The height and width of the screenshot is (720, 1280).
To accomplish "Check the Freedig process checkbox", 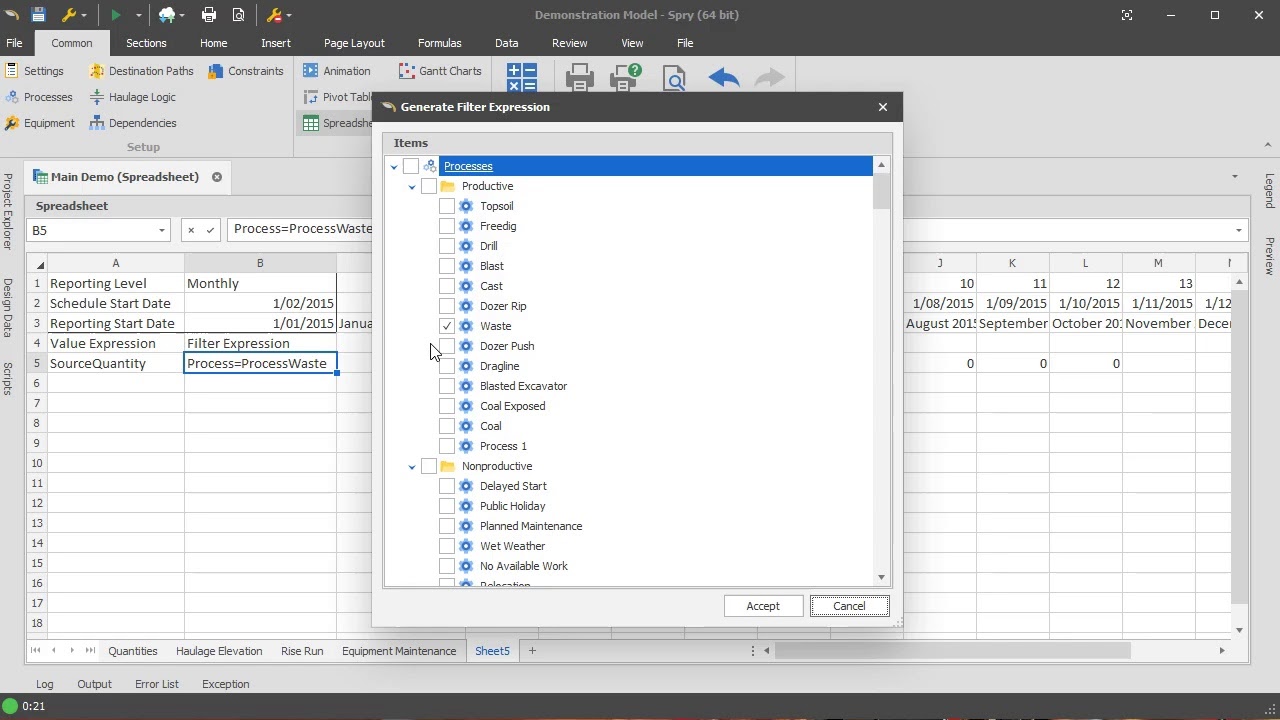I will 447,226.
